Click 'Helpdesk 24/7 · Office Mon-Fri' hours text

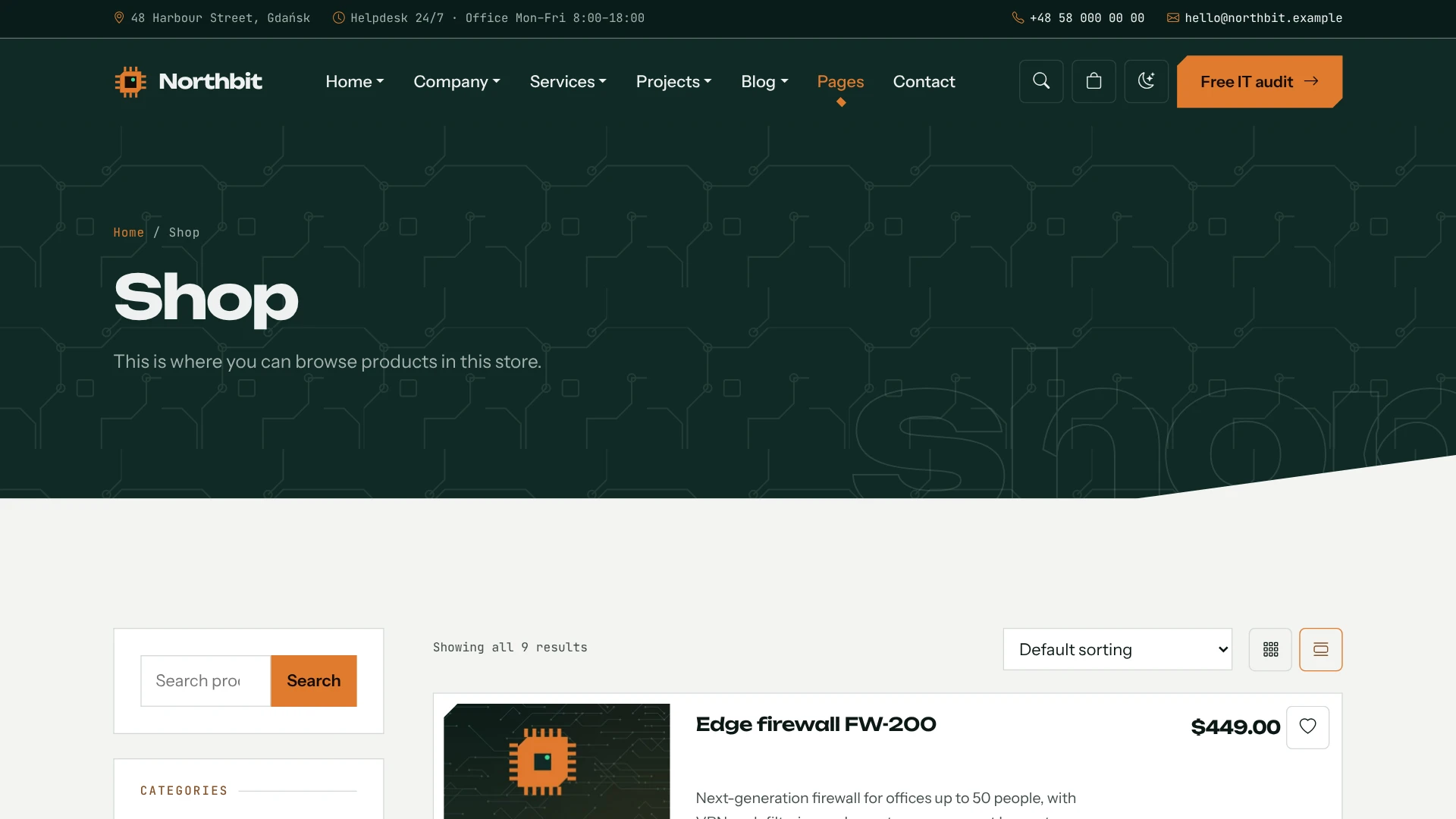click(x=497, y=17)
